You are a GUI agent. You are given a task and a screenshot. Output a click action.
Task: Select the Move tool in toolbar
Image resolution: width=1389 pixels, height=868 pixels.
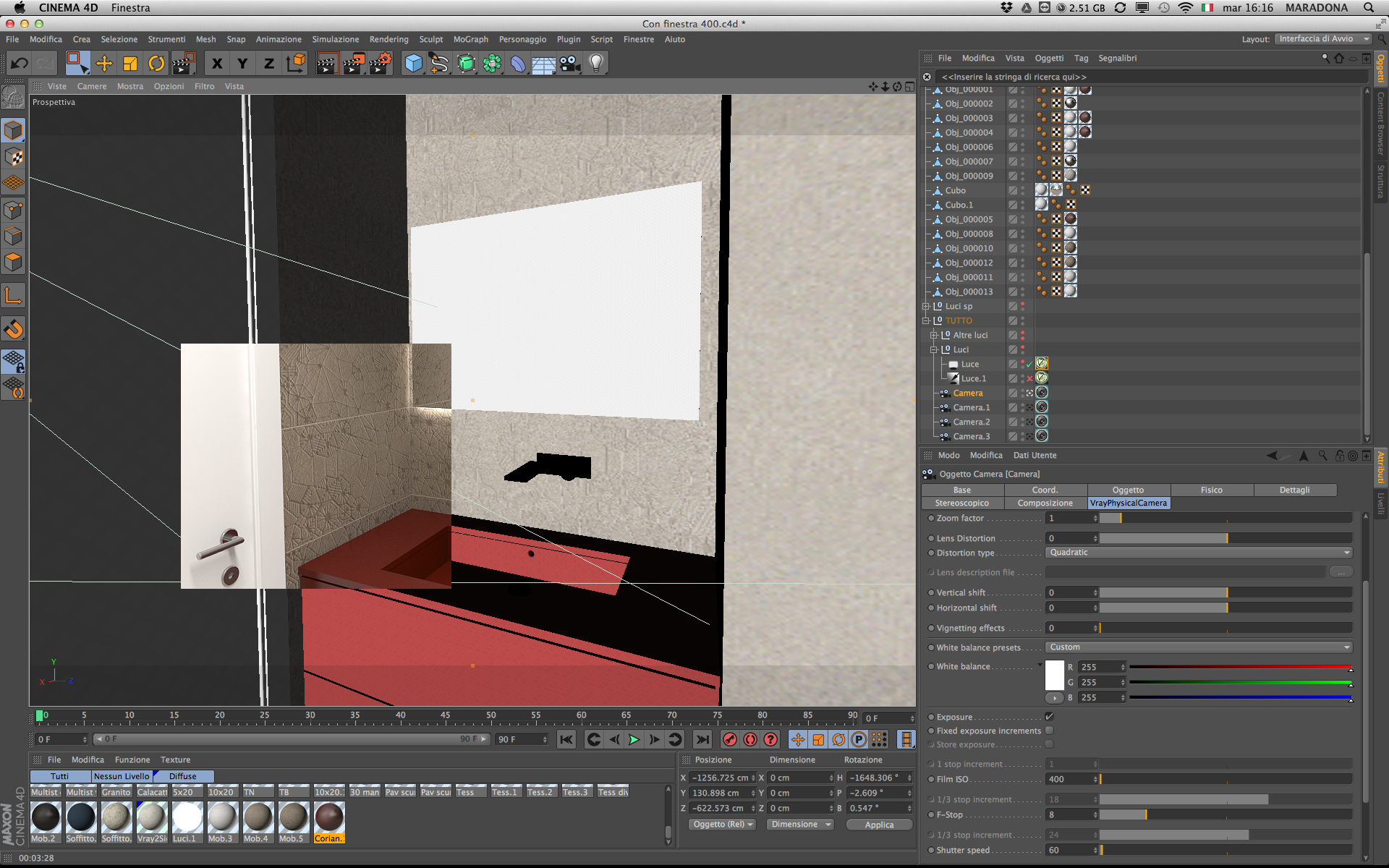click(104, 64)
